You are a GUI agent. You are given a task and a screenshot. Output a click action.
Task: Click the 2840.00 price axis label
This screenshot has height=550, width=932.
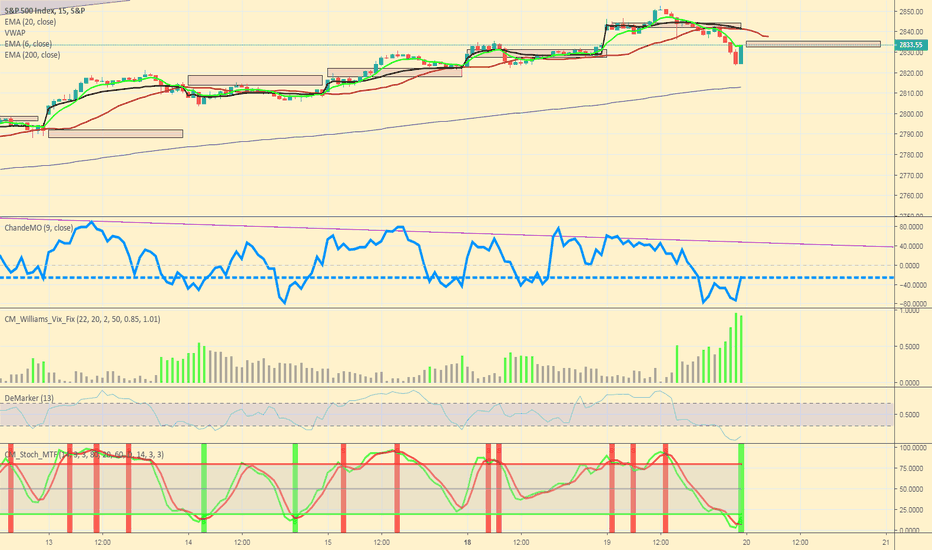(911, 32)
